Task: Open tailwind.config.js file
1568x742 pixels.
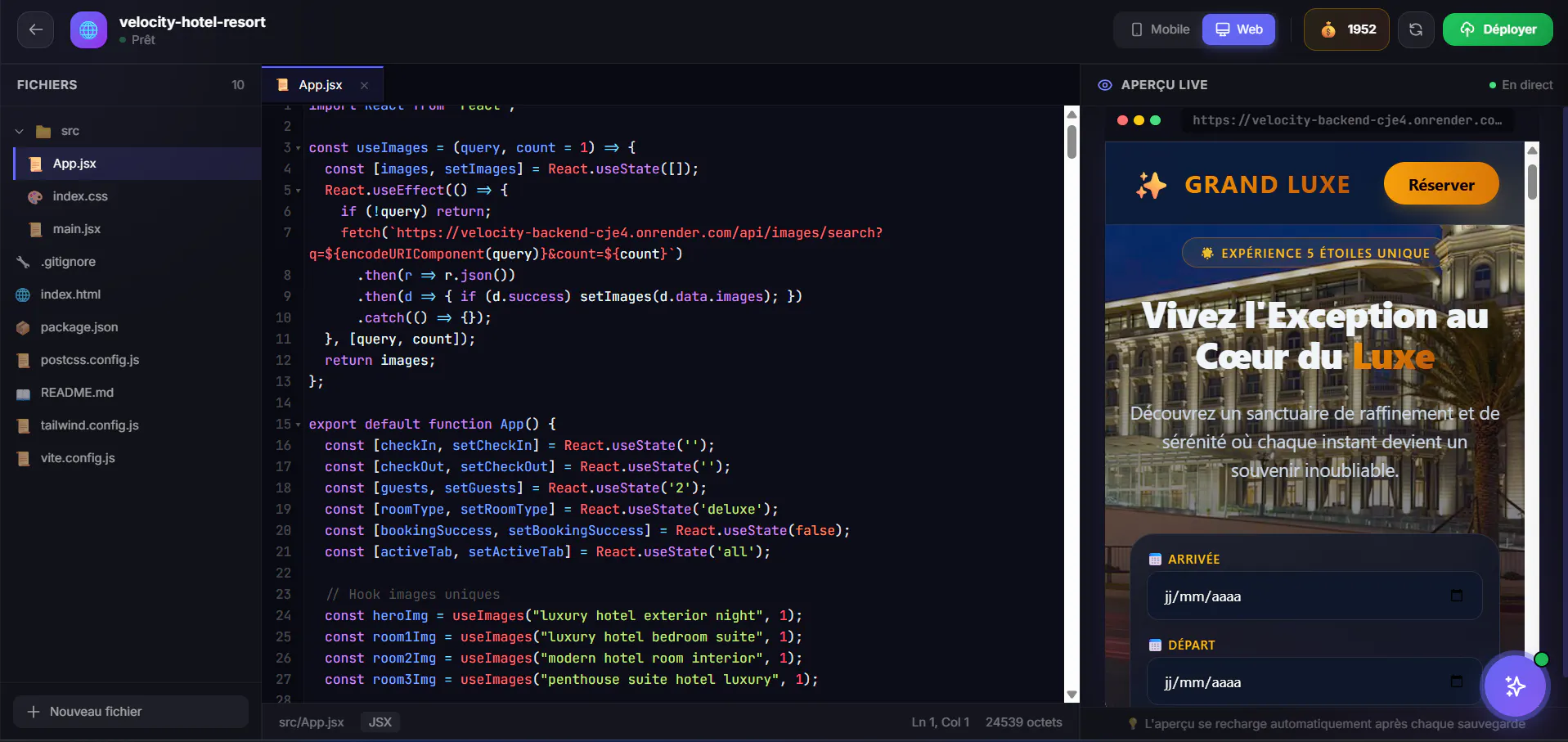Action: [x=131, y=425]
